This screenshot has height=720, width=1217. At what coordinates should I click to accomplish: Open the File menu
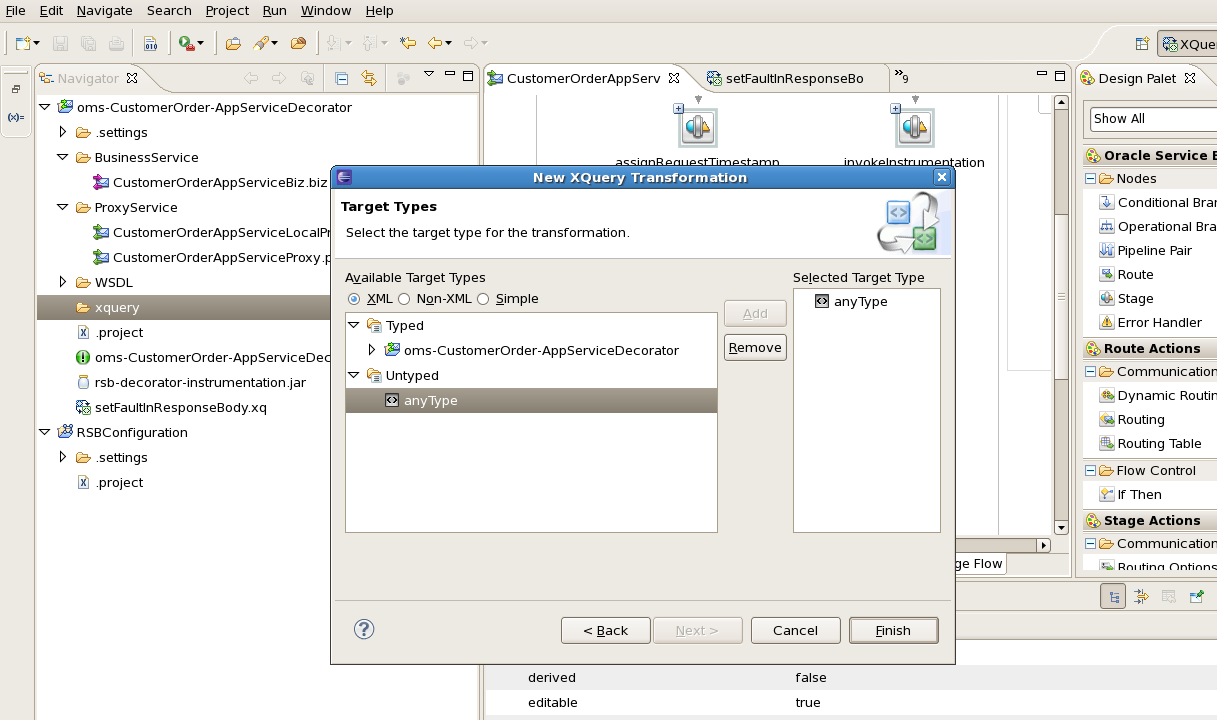[15, 10]
